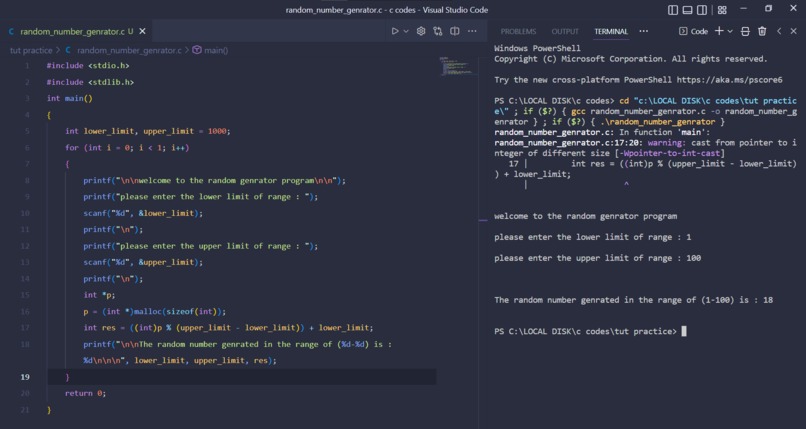Click the 'scanf("%d", &upper_limit);' line
Image resolution: width=806 pixels, height=429 pixels.
click(143, 262)
